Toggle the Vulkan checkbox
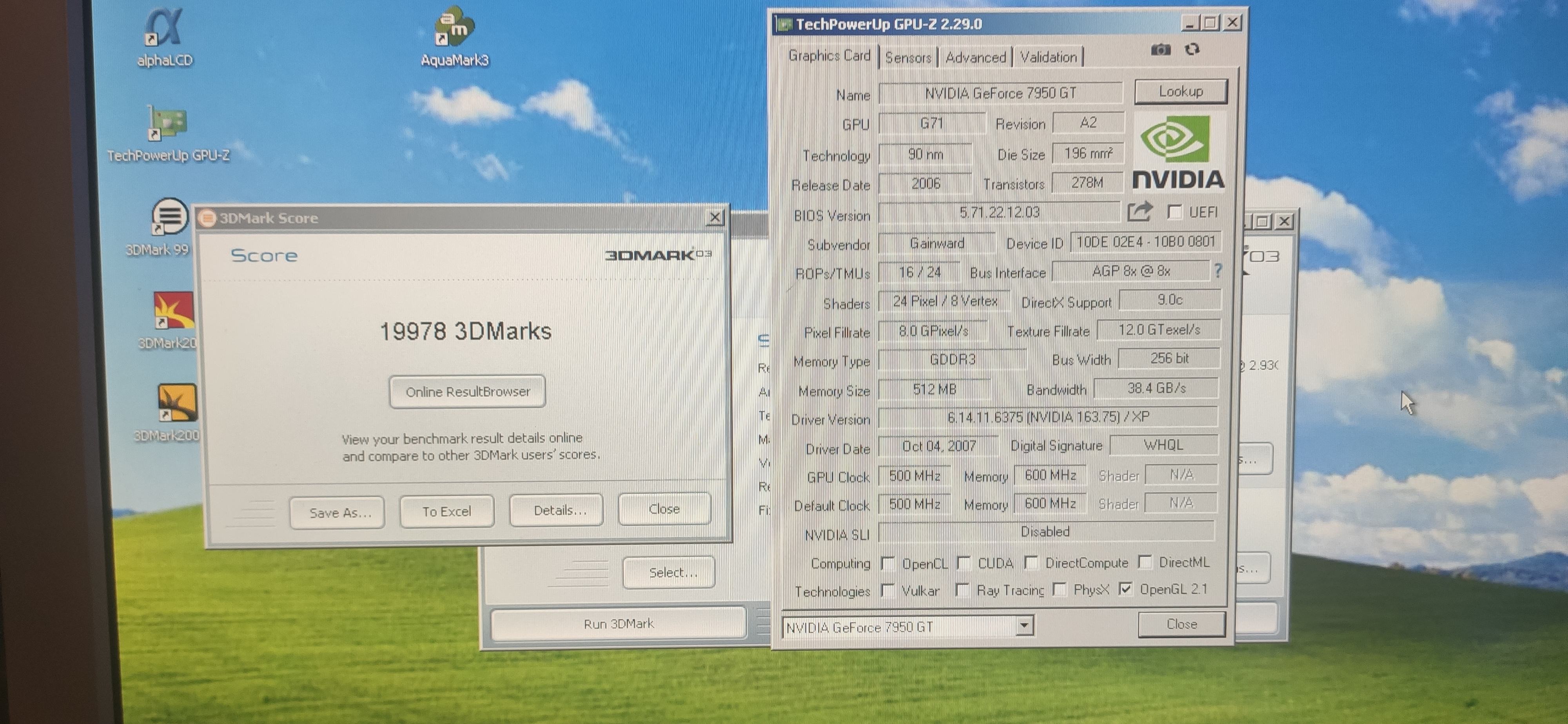 click(x=887, y=590)
